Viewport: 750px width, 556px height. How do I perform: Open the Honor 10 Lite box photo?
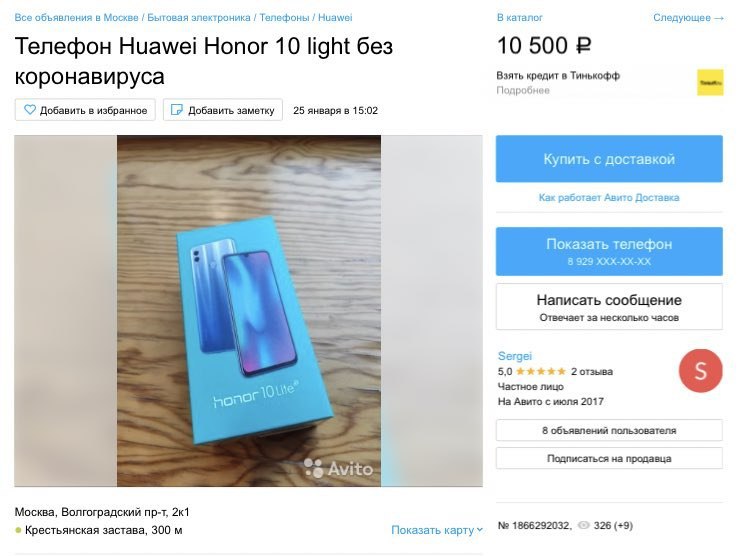pos(249,311)
